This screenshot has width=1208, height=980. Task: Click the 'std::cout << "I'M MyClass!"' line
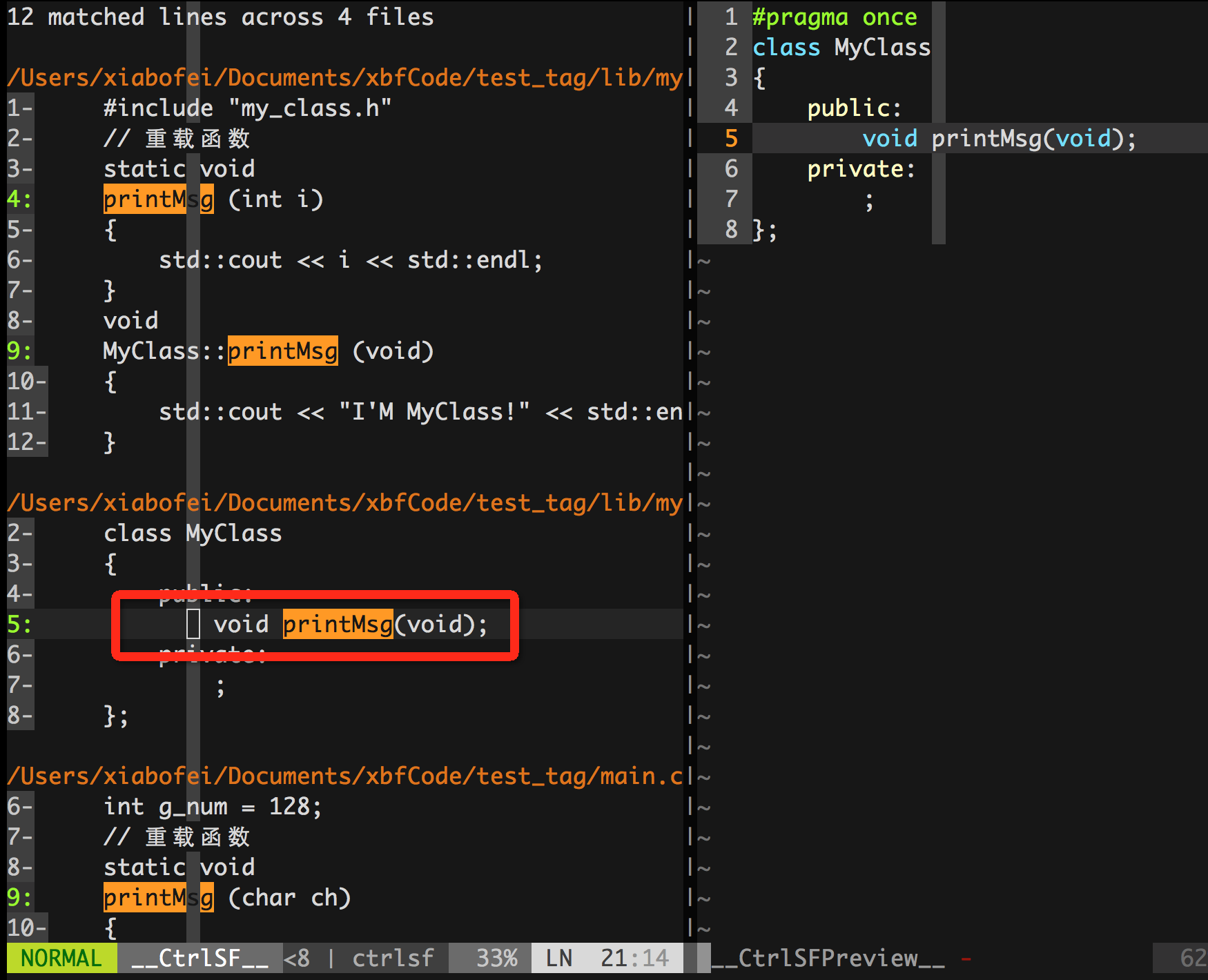tap(420, 411)
